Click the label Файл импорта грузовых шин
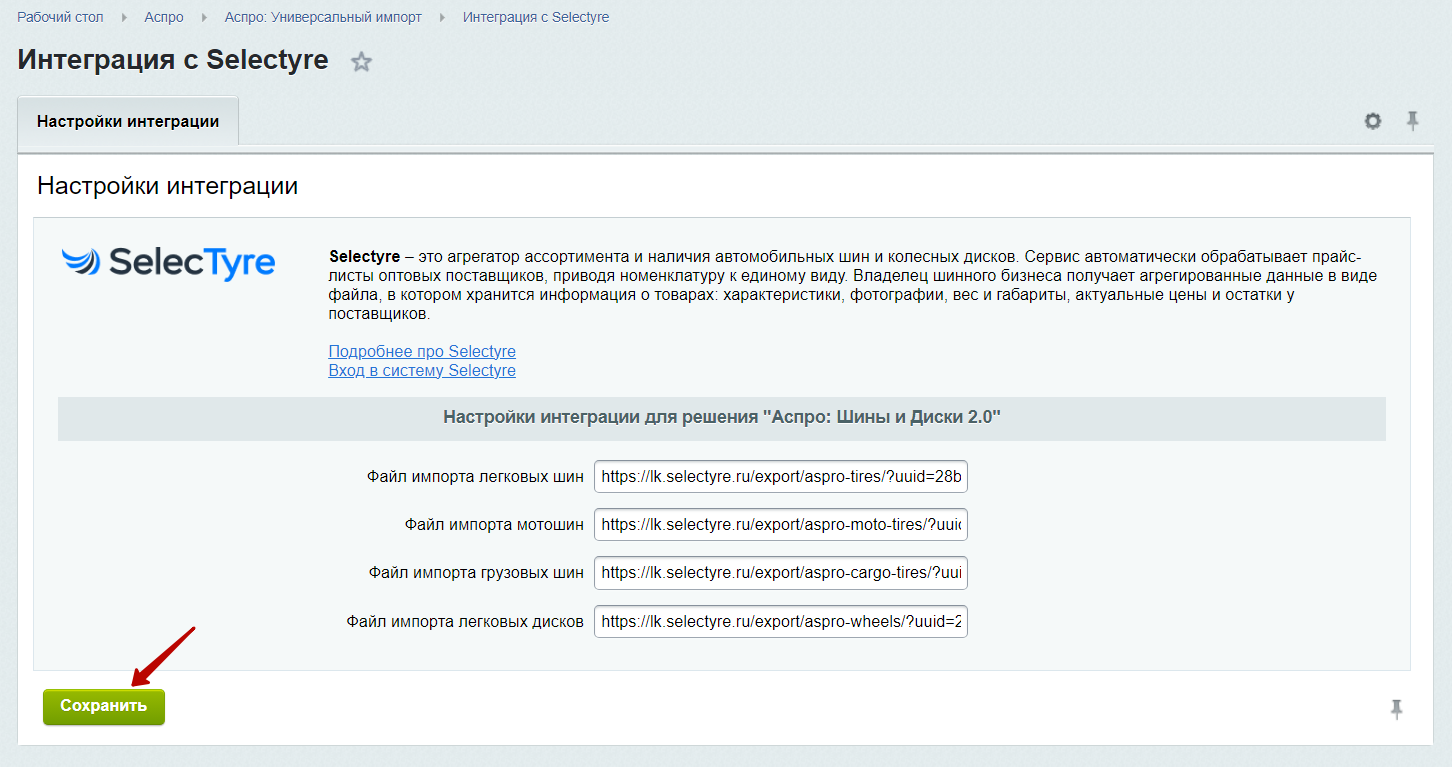Image resolution: width=1452 pixels, height=767 pixels. click(x=476, y=573)
